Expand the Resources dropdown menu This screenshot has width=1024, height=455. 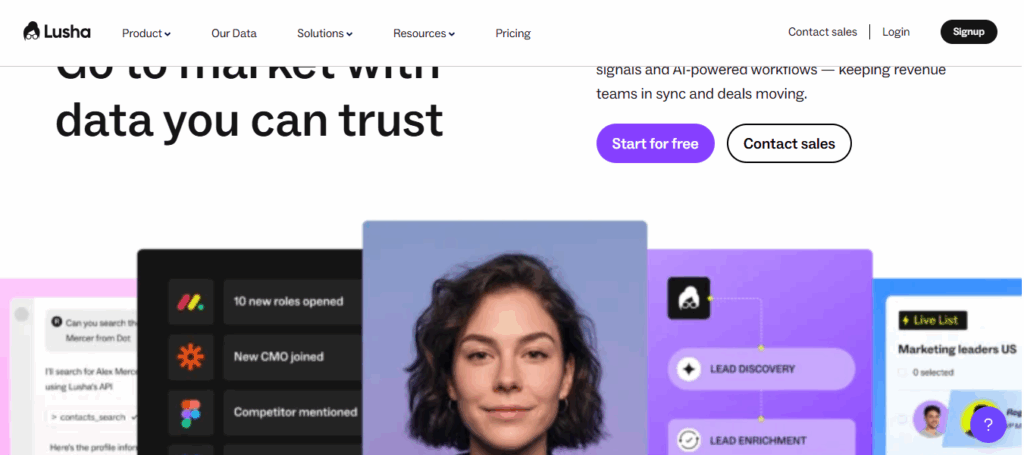click(424, 33)
